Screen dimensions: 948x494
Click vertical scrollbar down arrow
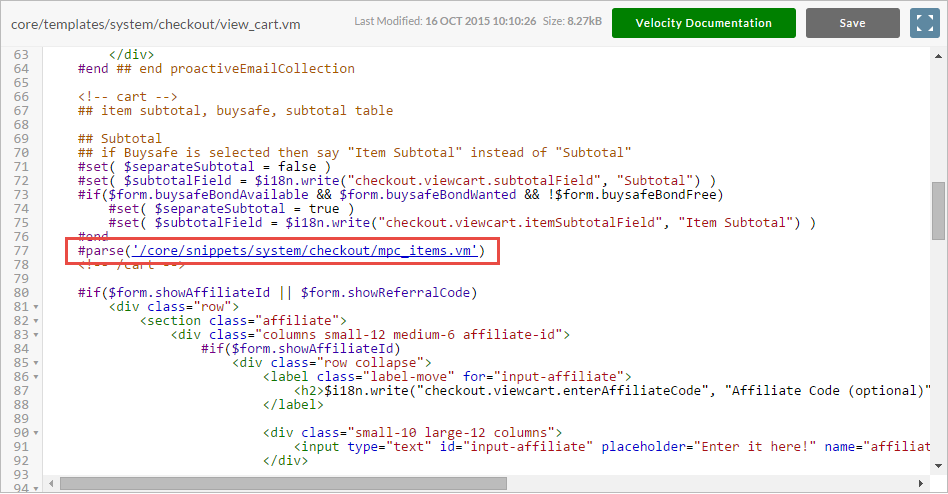pos(938,466)
